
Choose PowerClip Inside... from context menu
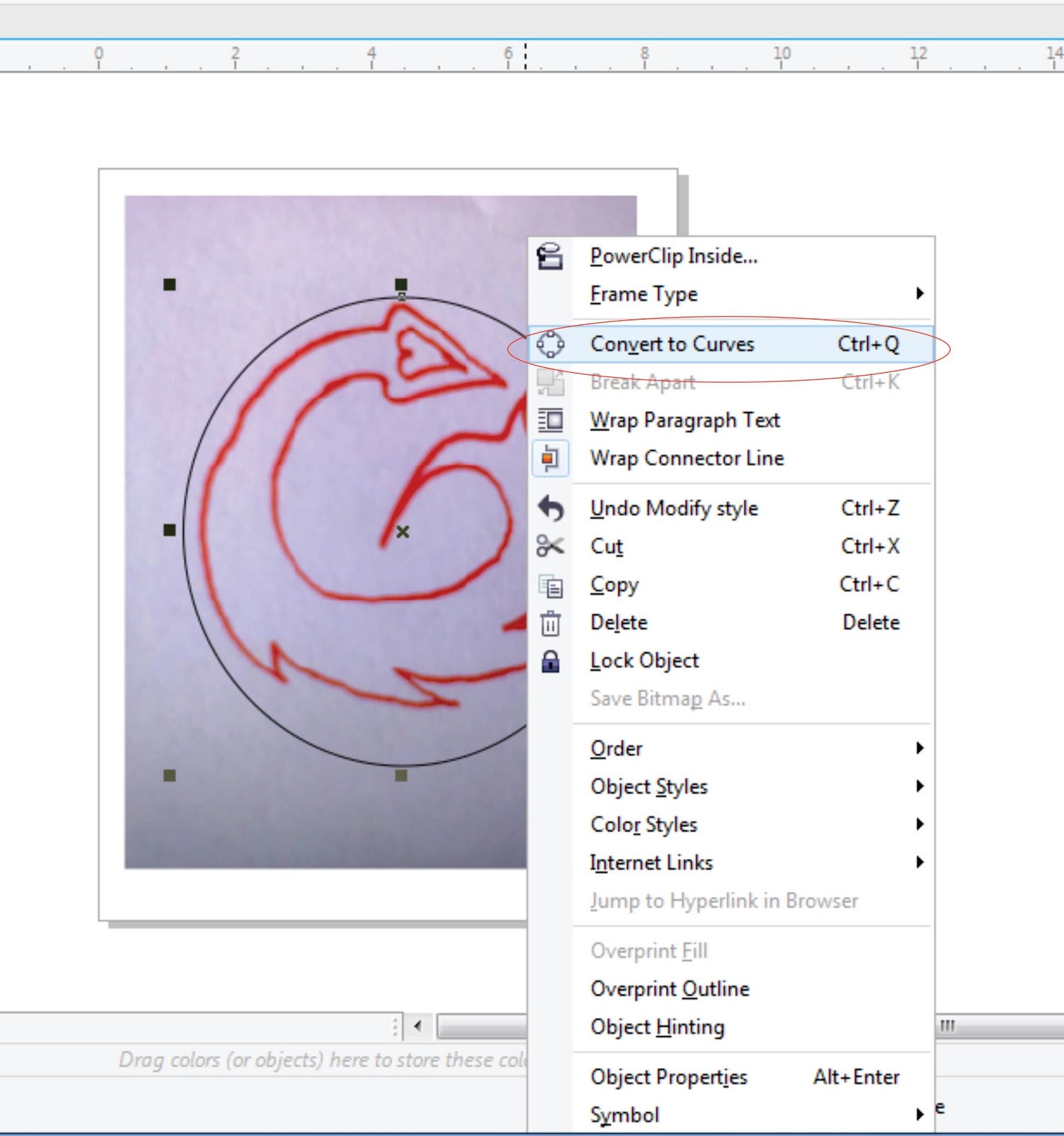coord(731,256)
